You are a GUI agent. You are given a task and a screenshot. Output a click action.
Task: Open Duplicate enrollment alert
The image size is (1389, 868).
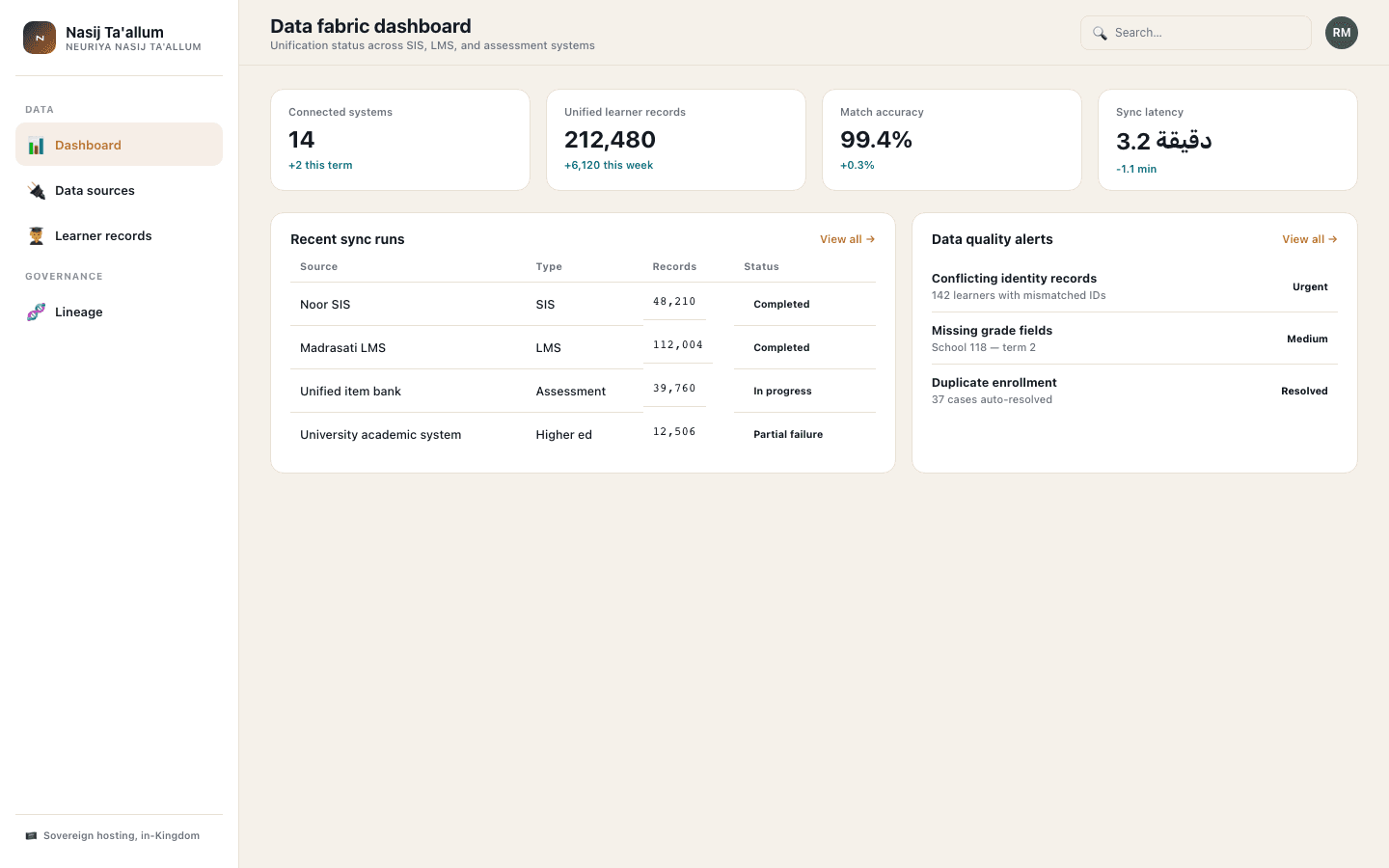(x=1134, y=391)
